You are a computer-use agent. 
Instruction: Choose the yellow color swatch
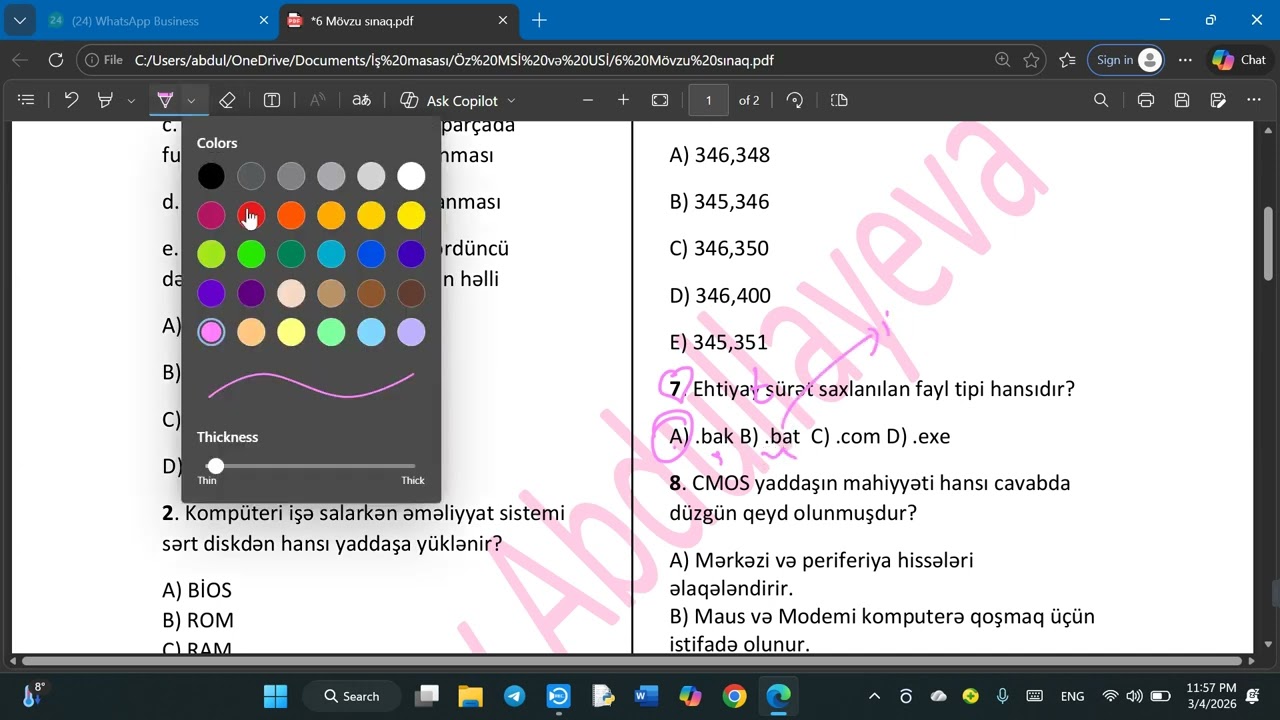tap(411, 215)
